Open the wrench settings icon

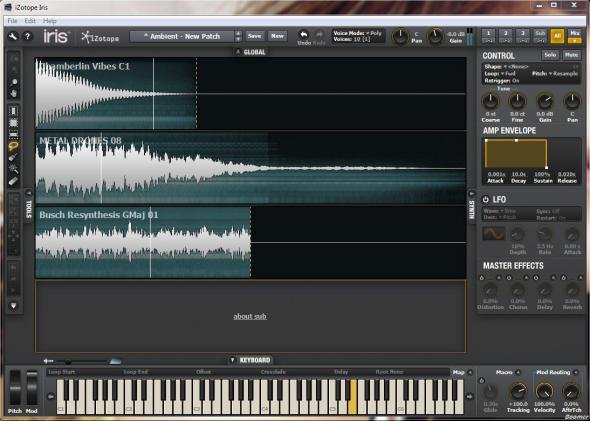point(13,36)
